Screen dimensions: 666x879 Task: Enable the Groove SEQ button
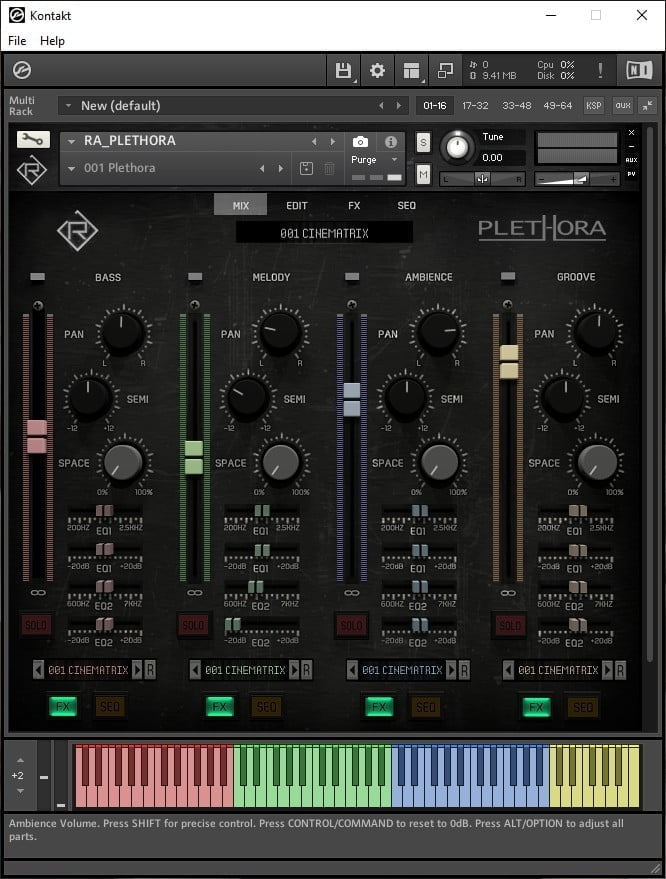[581, 707]
